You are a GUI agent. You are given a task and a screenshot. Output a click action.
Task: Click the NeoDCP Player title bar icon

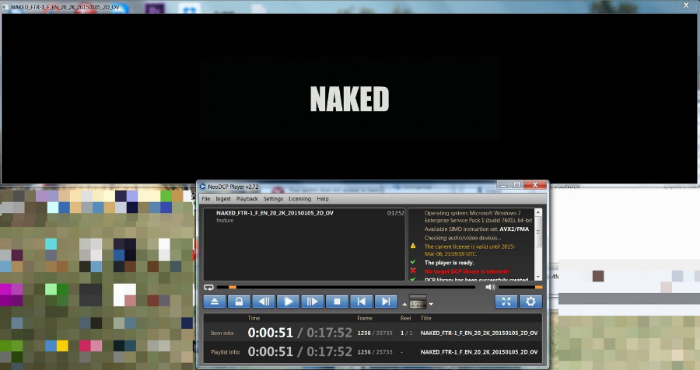coord(203,187)
